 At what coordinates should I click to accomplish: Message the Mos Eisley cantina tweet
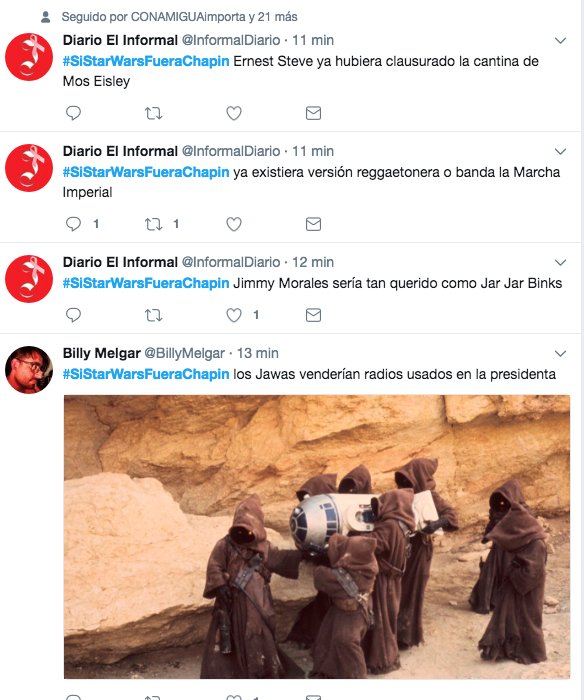point(313,113)
